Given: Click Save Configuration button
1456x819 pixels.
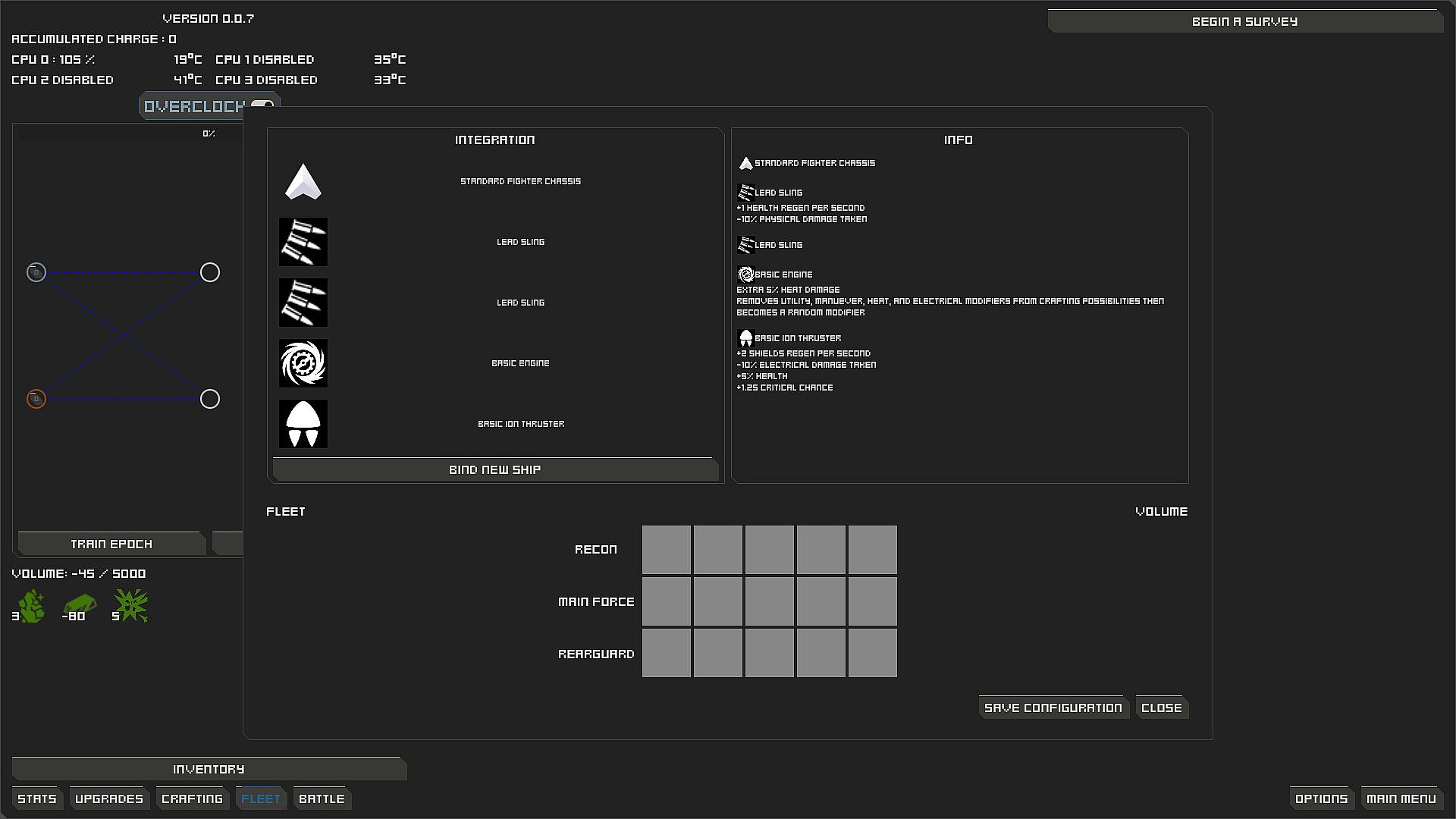Looking at the screenshot, I should 1053,708.
